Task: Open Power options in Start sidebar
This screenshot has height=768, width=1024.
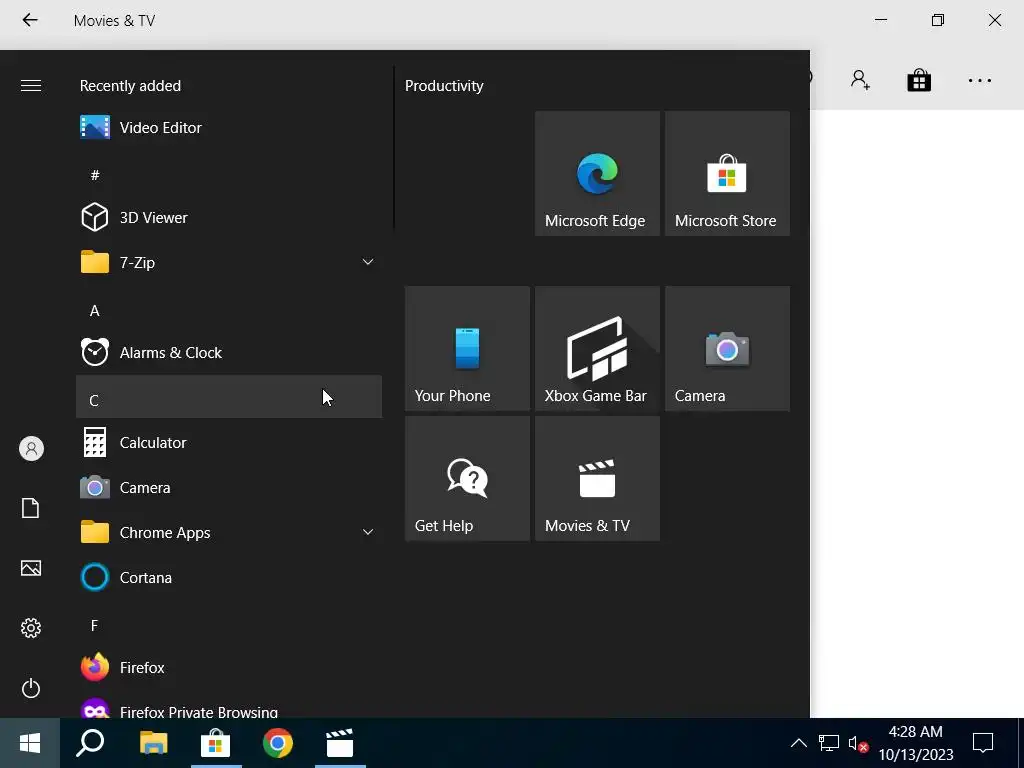Action: tap(31, 688)
